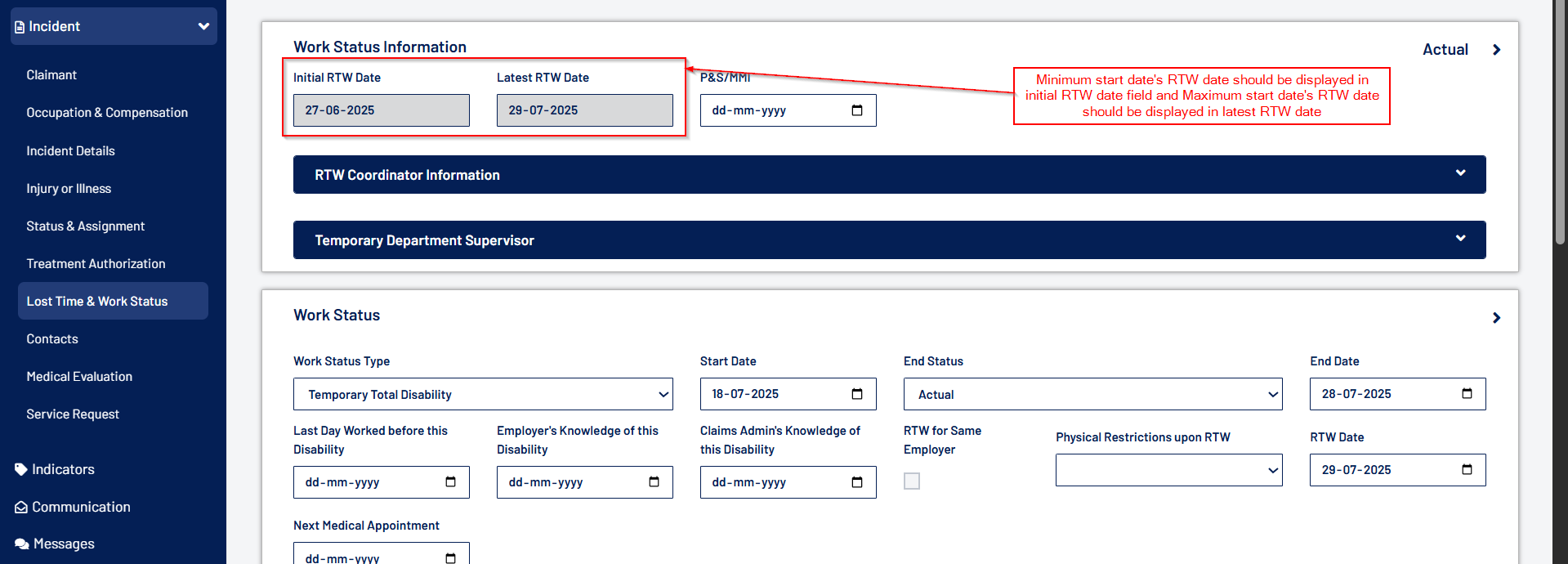Collapse the Incident menu
The width and height of the screenshot is (1568, 564).
pyautogui.click(x=203, y=26)
